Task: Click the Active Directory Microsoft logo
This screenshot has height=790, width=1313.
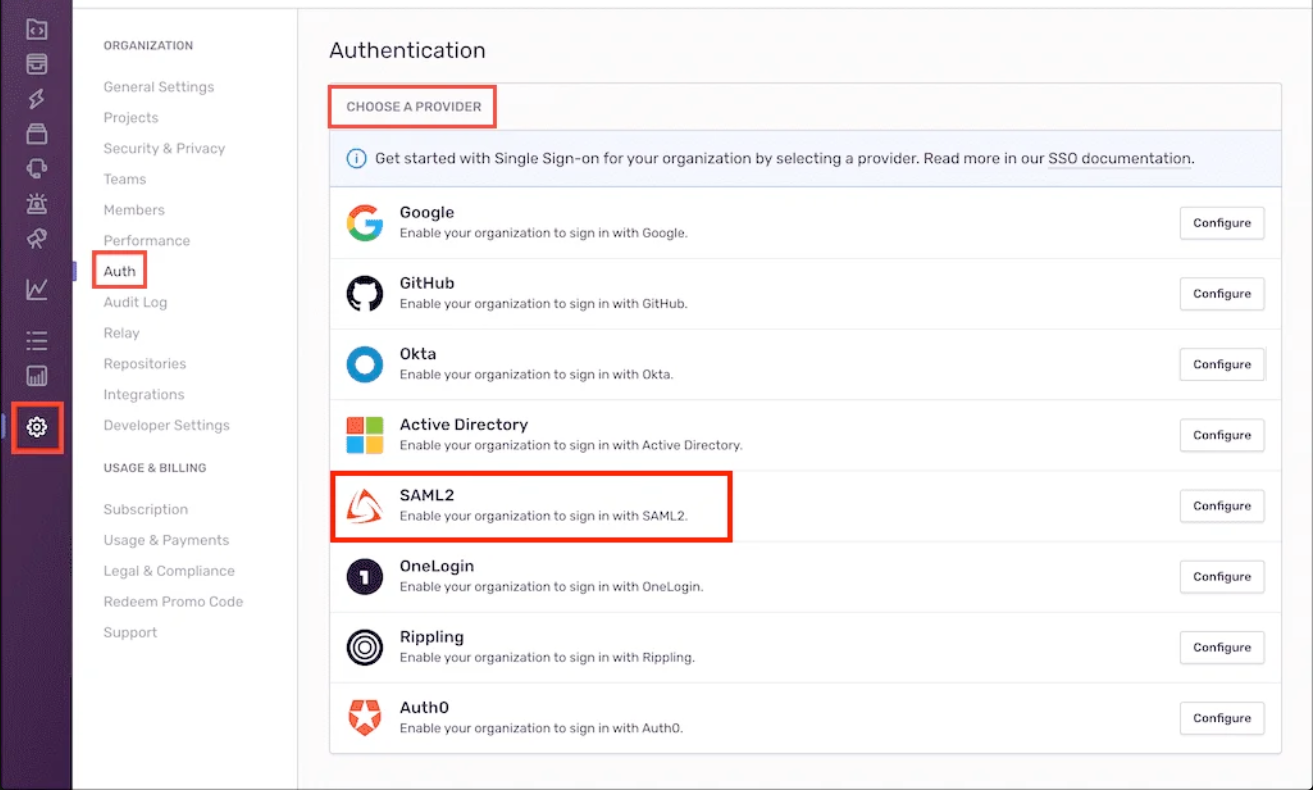Action: pos(365,435)
